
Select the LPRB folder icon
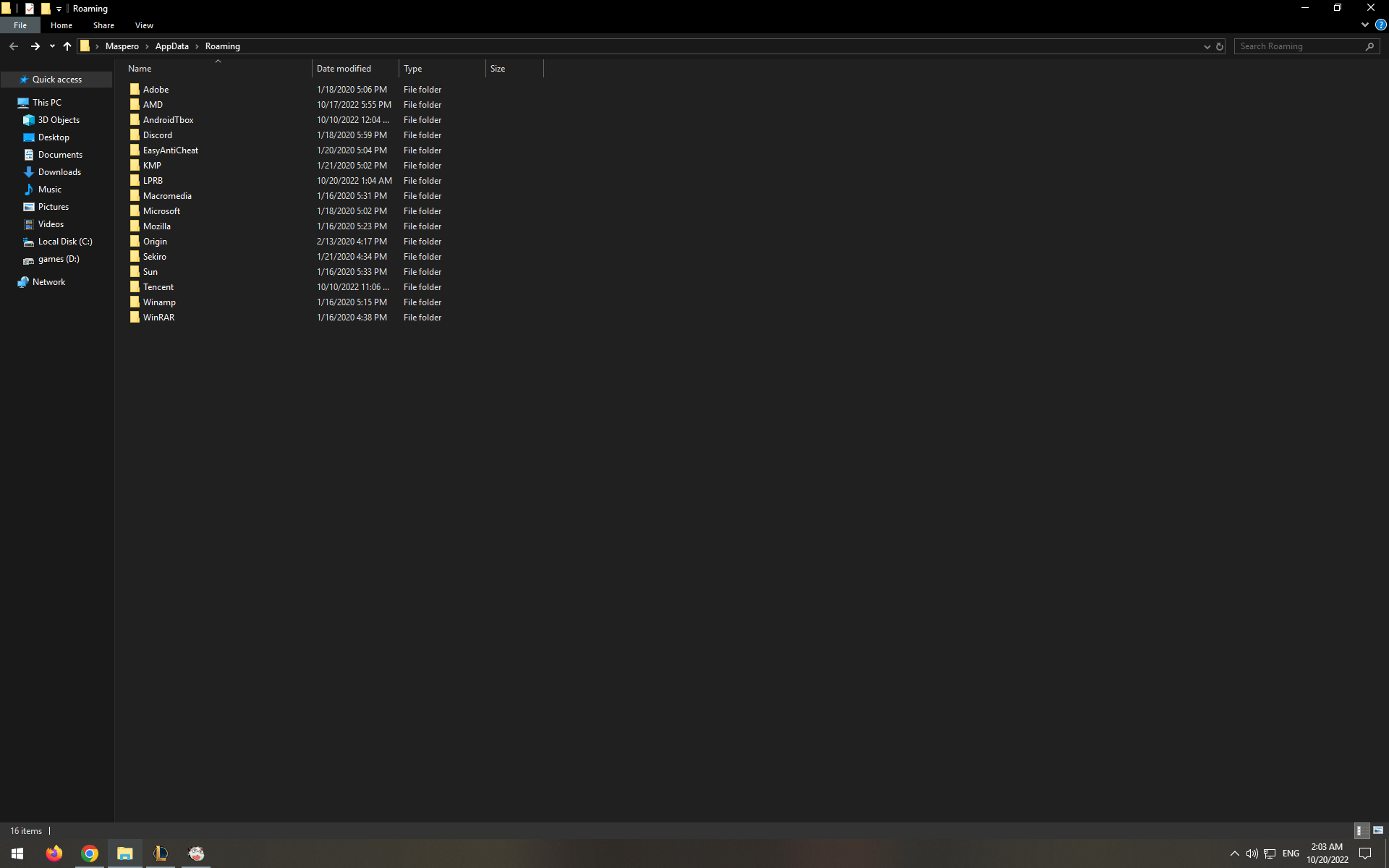(x=135, y=181)
